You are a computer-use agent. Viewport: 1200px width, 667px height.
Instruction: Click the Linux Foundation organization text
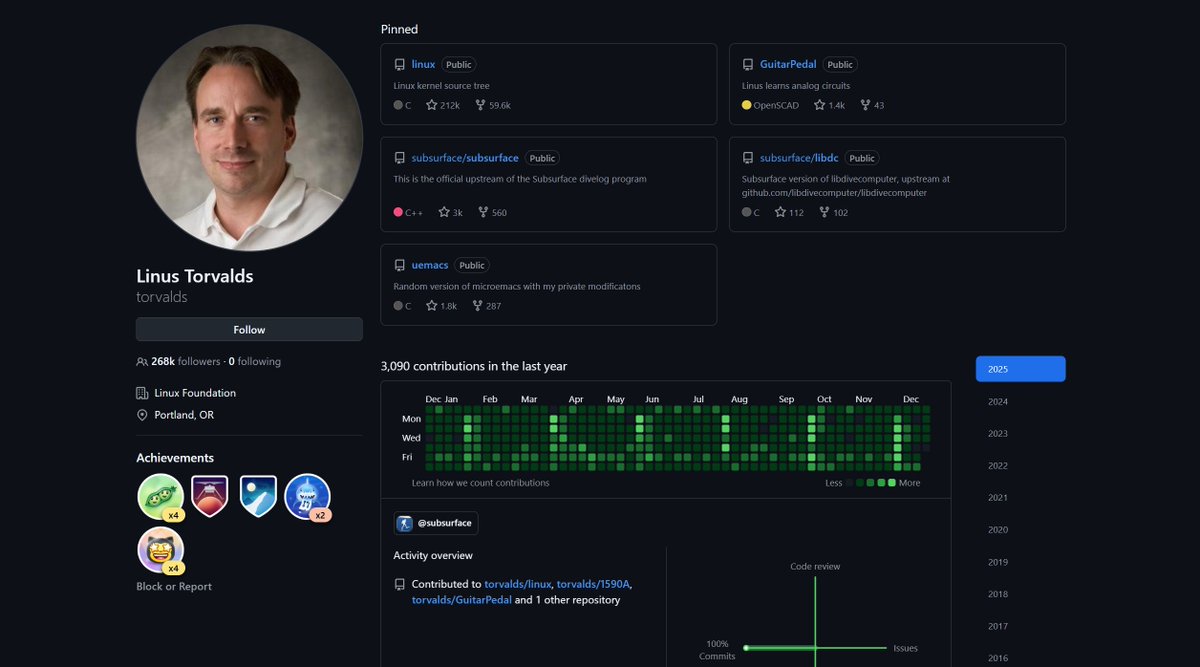[195, 393]
